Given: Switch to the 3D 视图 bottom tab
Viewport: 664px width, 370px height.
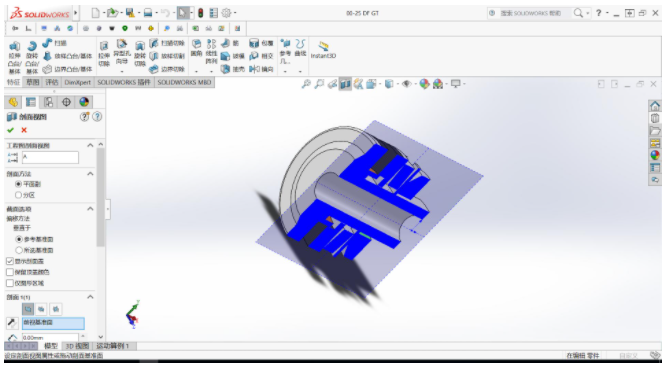Looking at the screenshot, I should coord(77,346).
